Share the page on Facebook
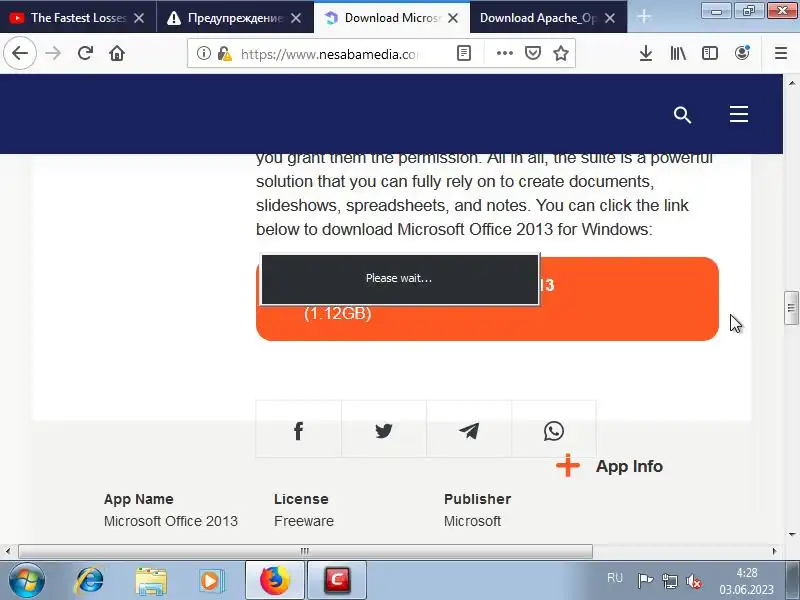The image size is (800, 600). tap(298, 431)
